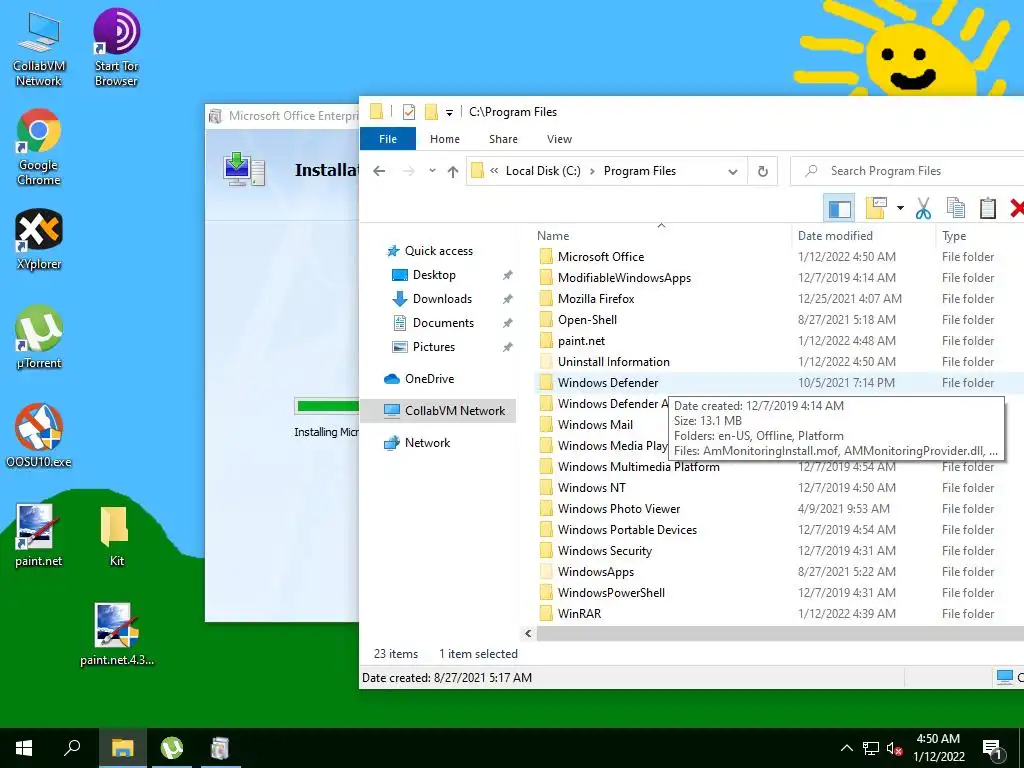Click Properties checkmark in quick access toolbar
Viewport: 1024px width, 768px height.
tap(409, 112)
